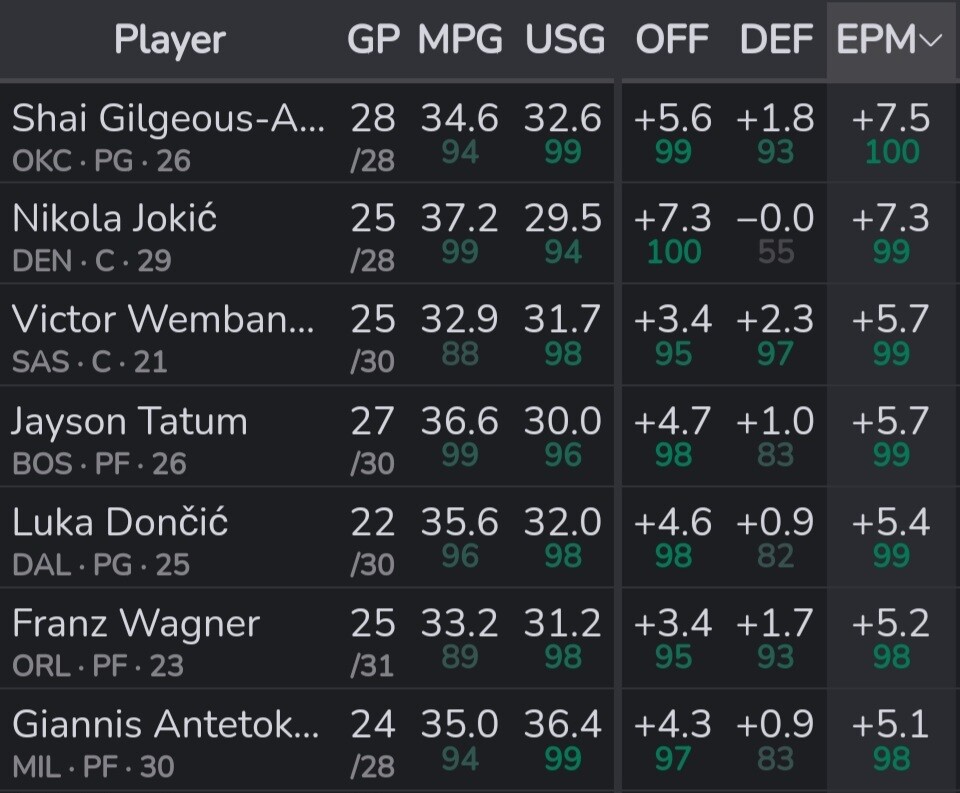Open Nikola Jokić player page
This screenshot has width=960, height=793.
pos(114,219)
